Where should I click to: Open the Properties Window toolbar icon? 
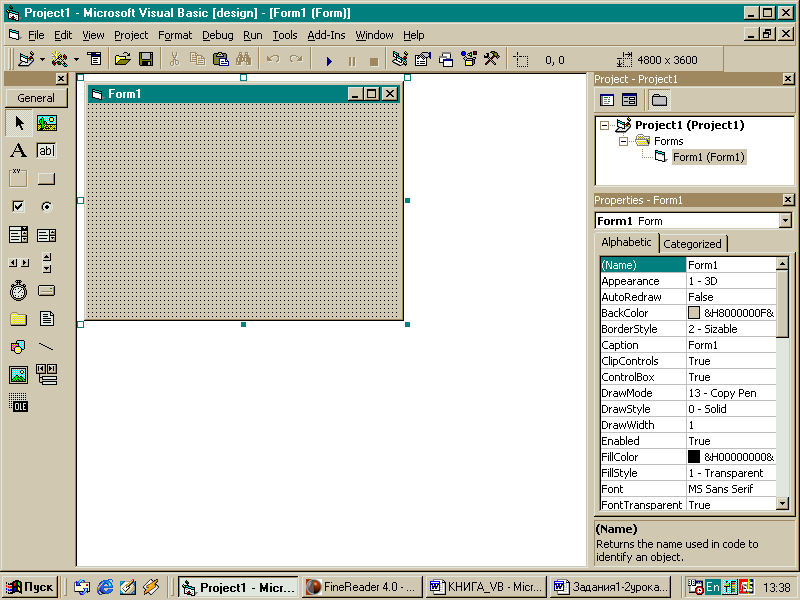(423, 60)
